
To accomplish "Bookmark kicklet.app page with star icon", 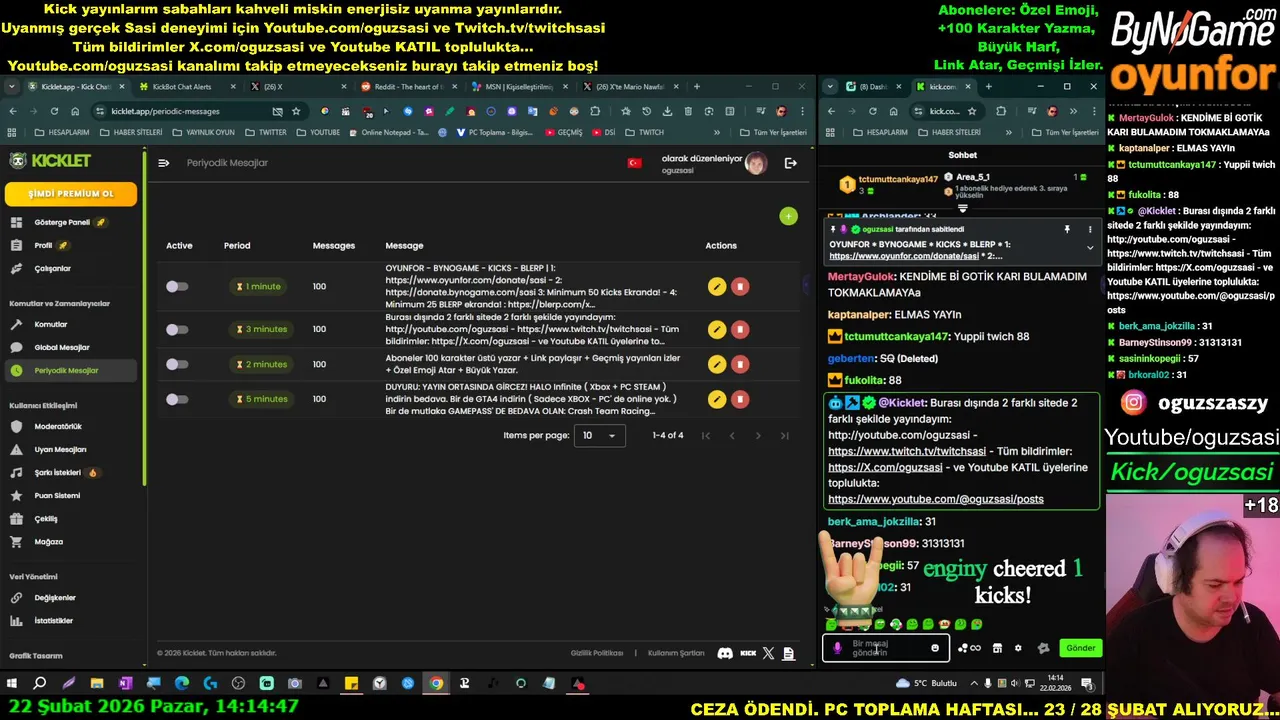I will click(296, 111).
